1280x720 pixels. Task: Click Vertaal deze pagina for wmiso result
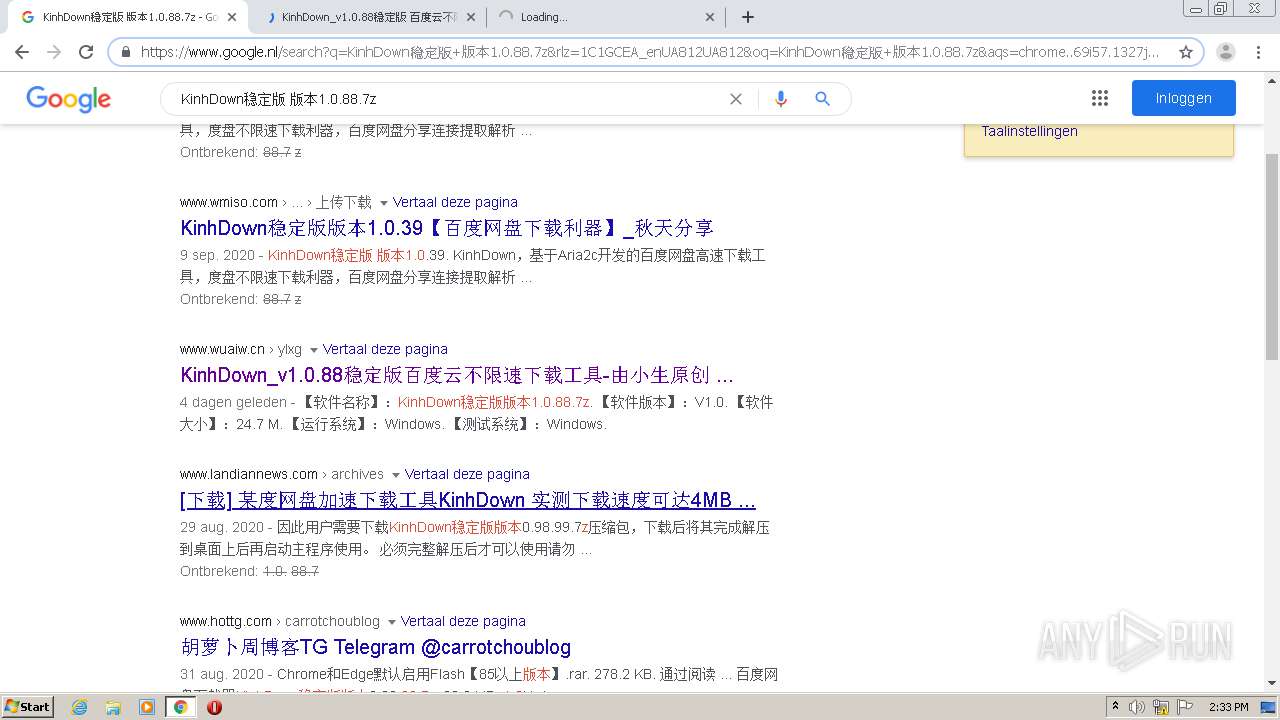tap(455, 202)
